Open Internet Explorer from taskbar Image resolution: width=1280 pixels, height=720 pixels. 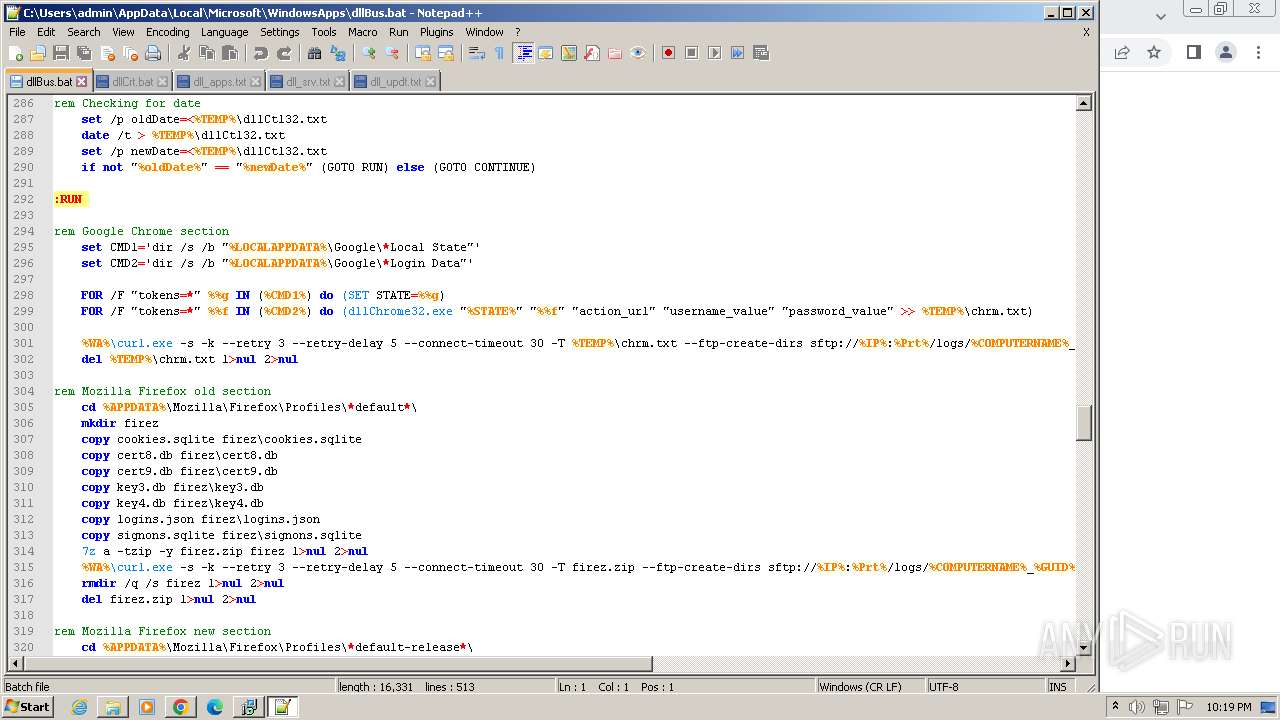pos(79,707)
